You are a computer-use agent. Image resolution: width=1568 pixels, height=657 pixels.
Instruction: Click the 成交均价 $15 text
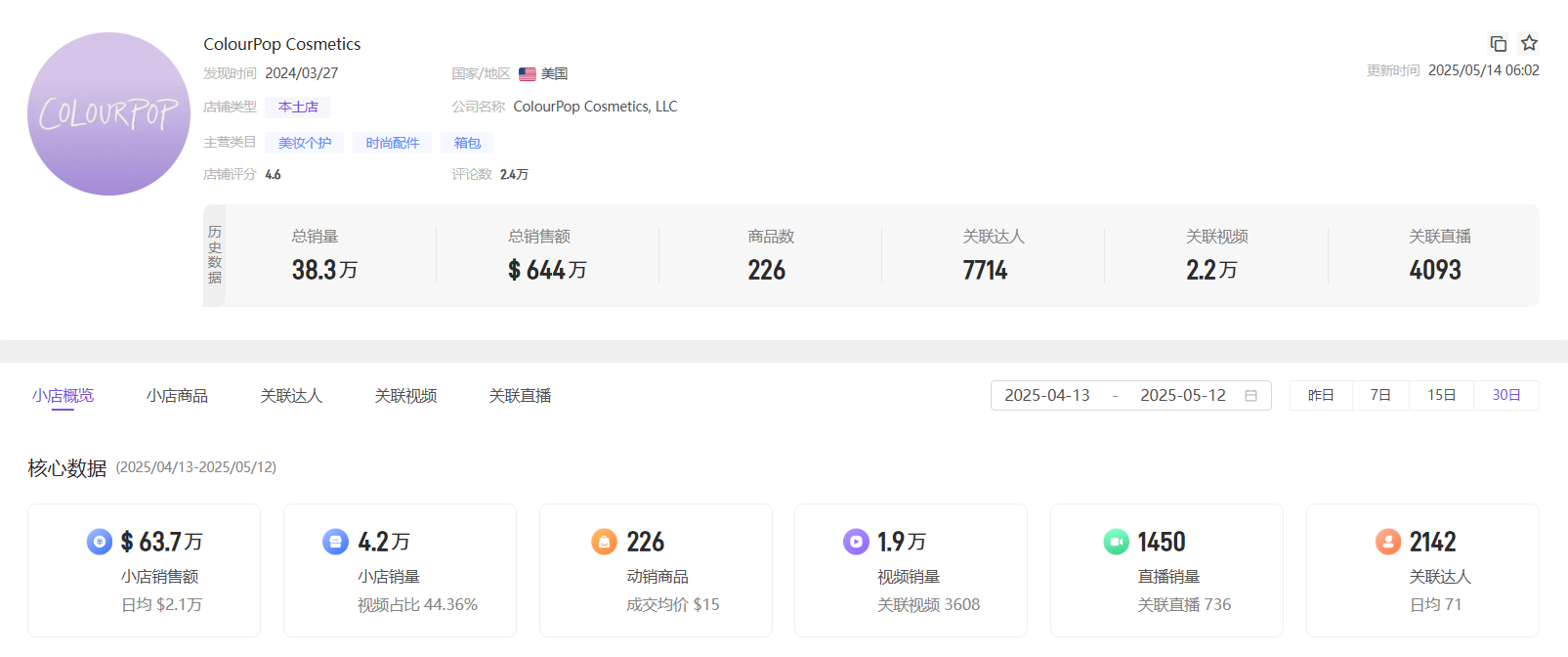673,605
